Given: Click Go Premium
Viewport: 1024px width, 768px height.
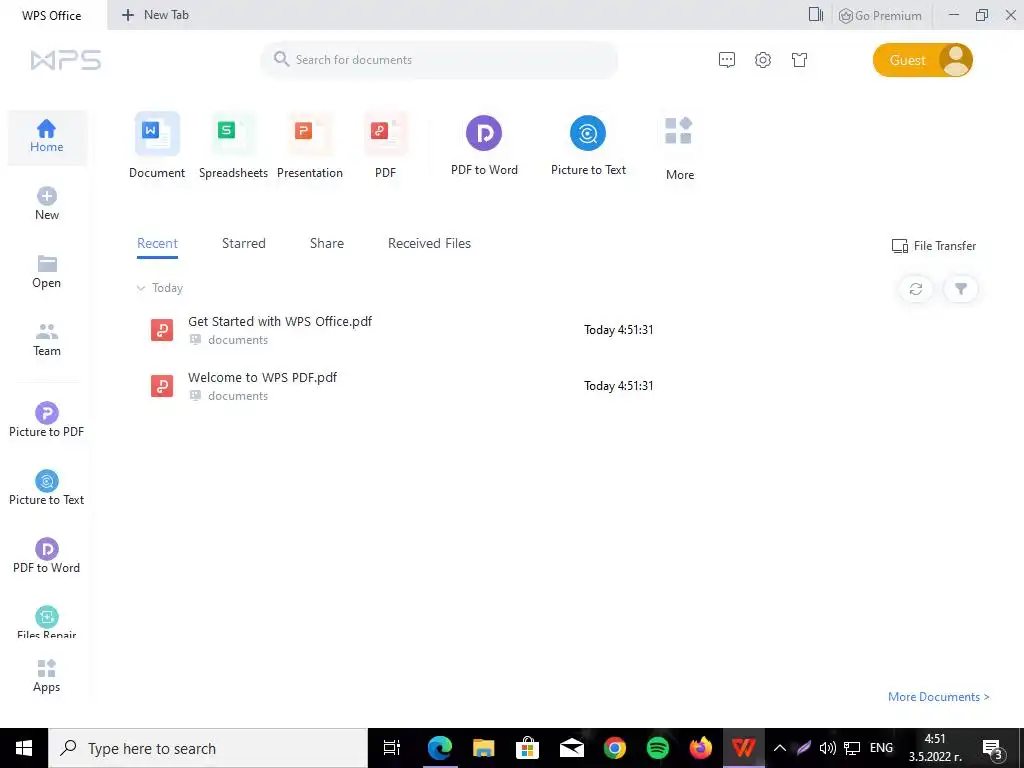Looking at the screenshot, I should 880,15.
